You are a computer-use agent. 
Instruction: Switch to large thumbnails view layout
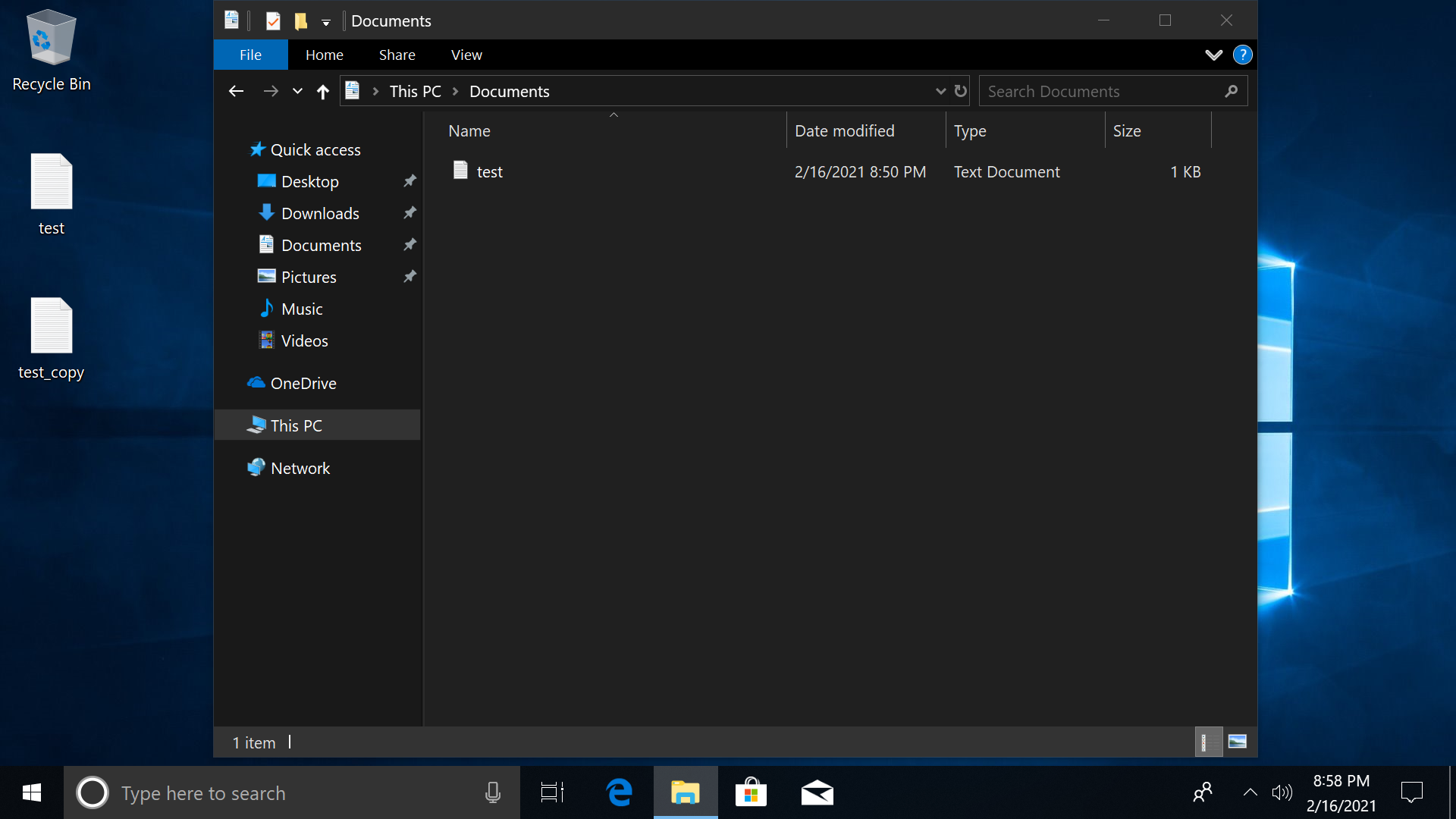[1237, 742]
